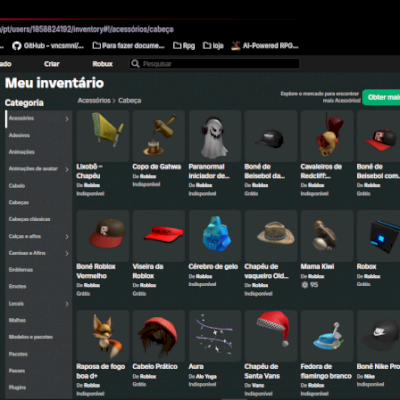Open the Nike creator link
This screenshot has height=400, width=400.
(x=369, y=377)
